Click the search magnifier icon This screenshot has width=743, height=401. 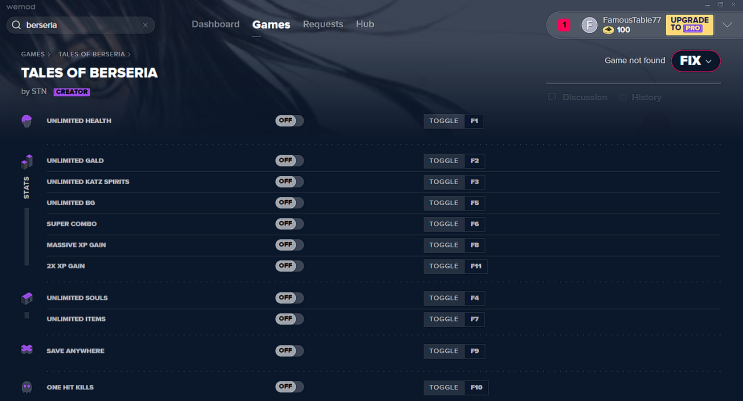pyautogui.click(x=16, y=25)
